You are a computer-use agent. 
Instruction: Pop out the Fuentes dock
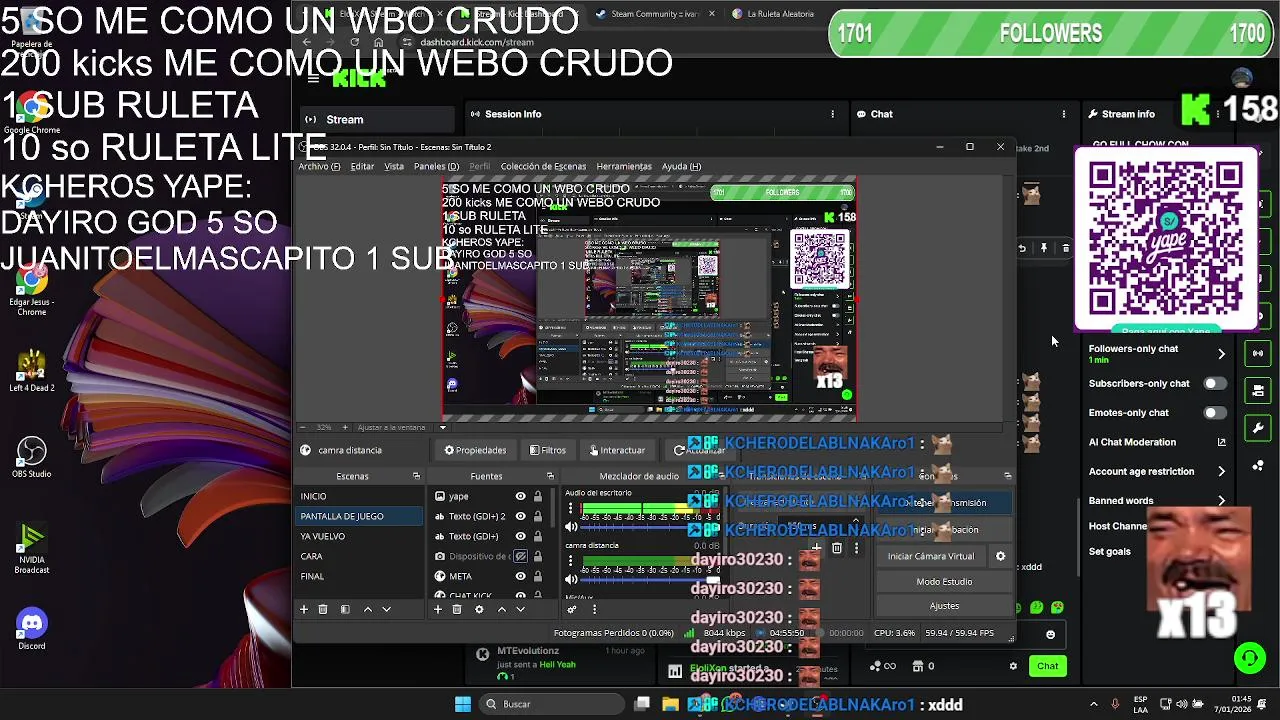550,476
